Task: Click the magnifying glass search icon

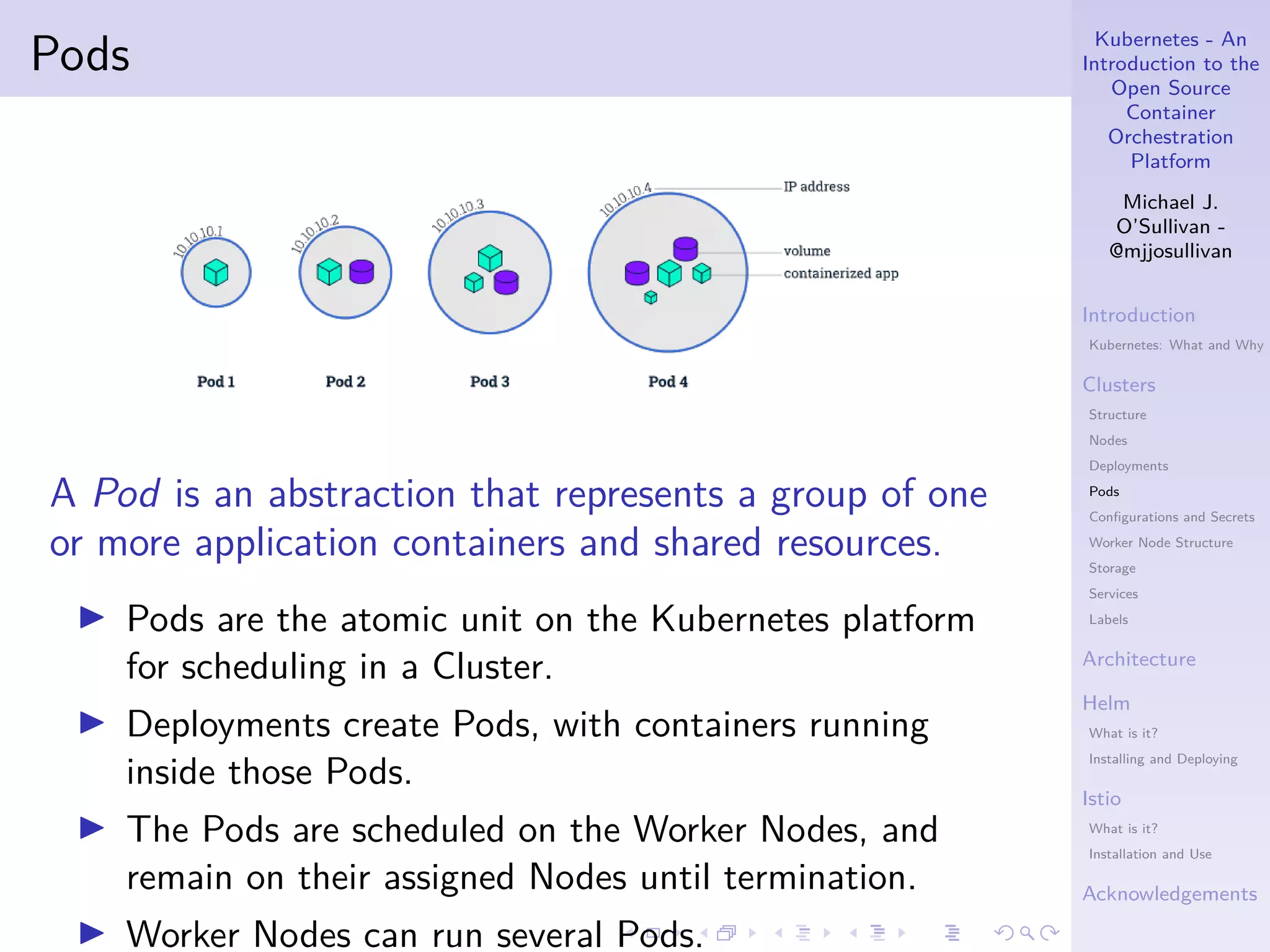Action: (1027, 933)
